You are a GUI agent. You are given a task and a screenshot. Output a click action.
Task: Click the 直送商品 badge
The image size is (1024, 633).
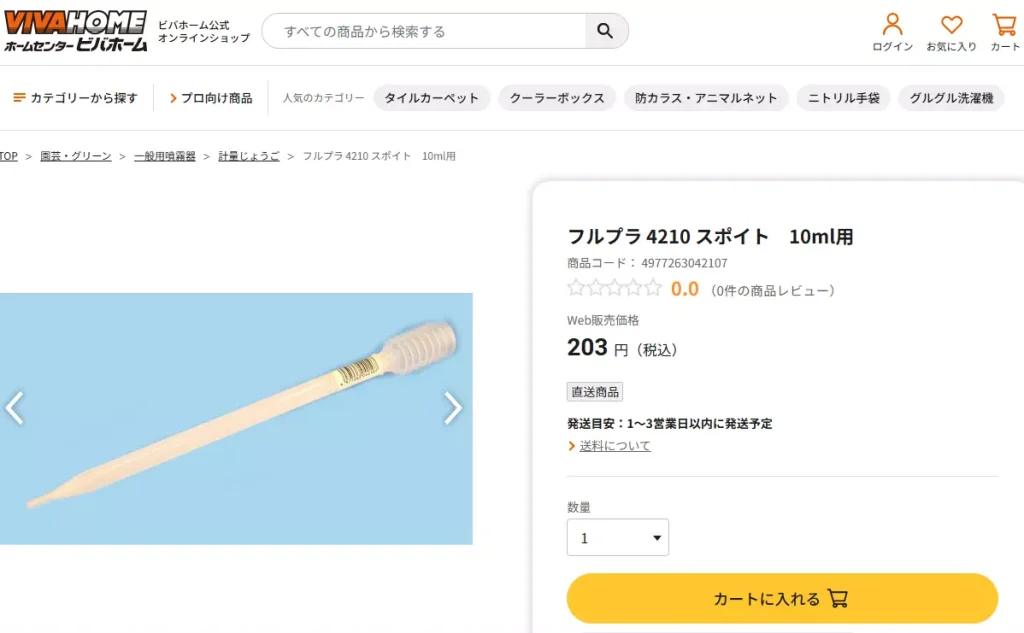point(594,392)
